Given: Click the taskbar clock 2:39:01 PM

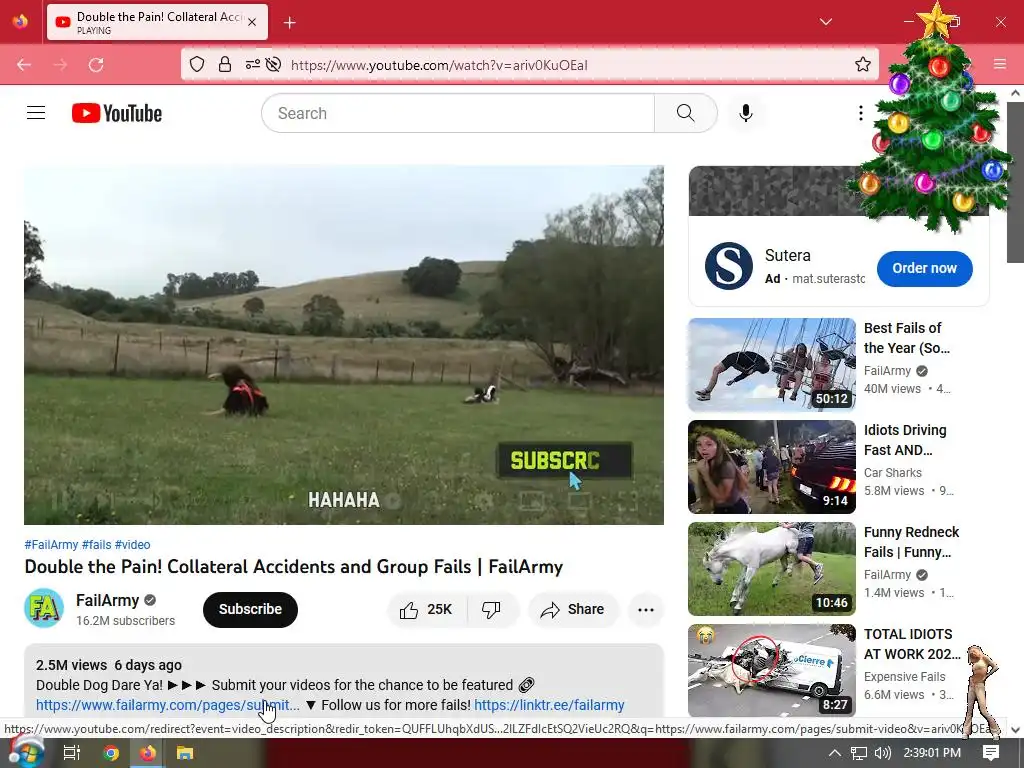Looking at the screenshot, I should tap(932, 753).
